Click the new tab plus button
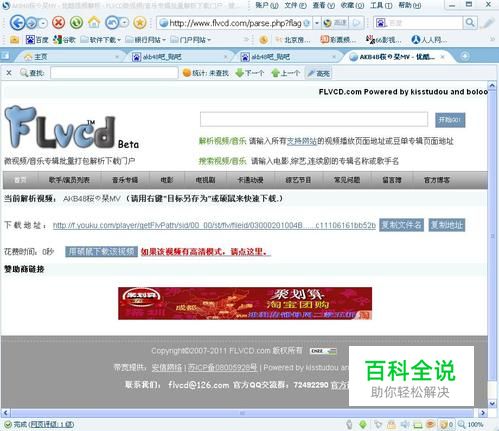The image size is (499, 431). click(x=464, y=57)
